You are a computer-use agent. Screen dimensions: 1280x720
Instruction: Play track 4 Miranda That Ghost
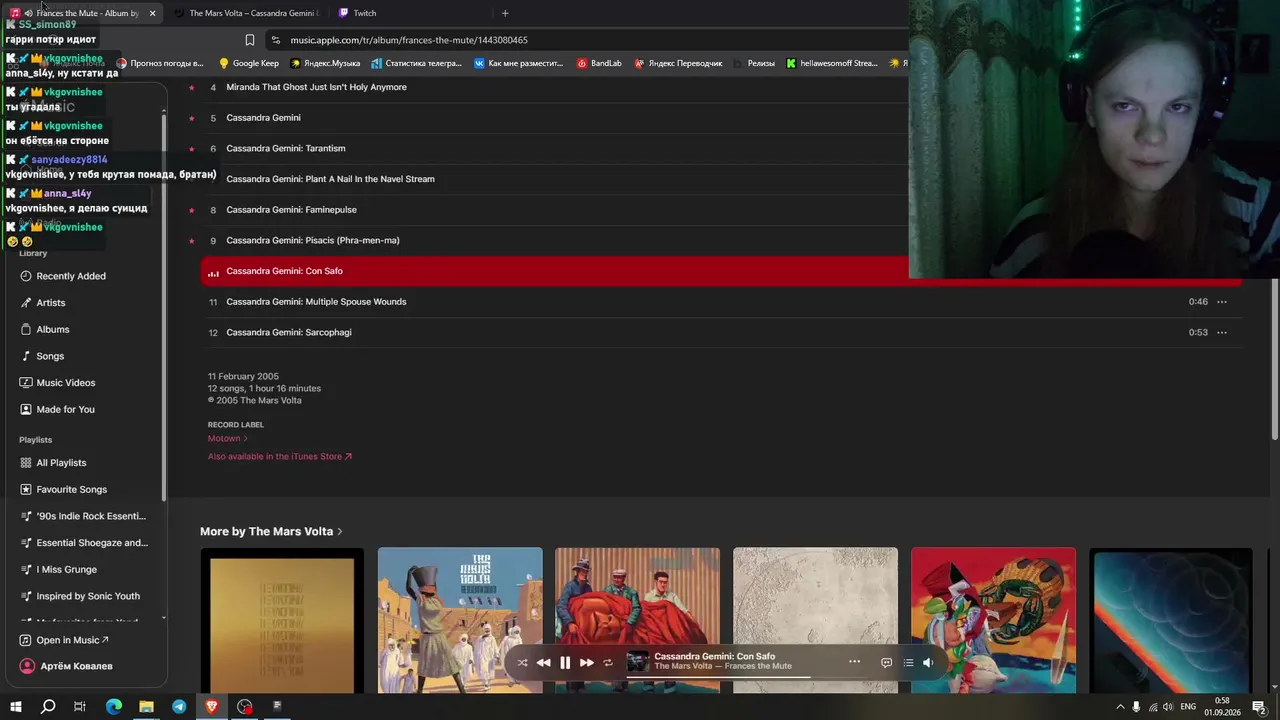(316, 87)
